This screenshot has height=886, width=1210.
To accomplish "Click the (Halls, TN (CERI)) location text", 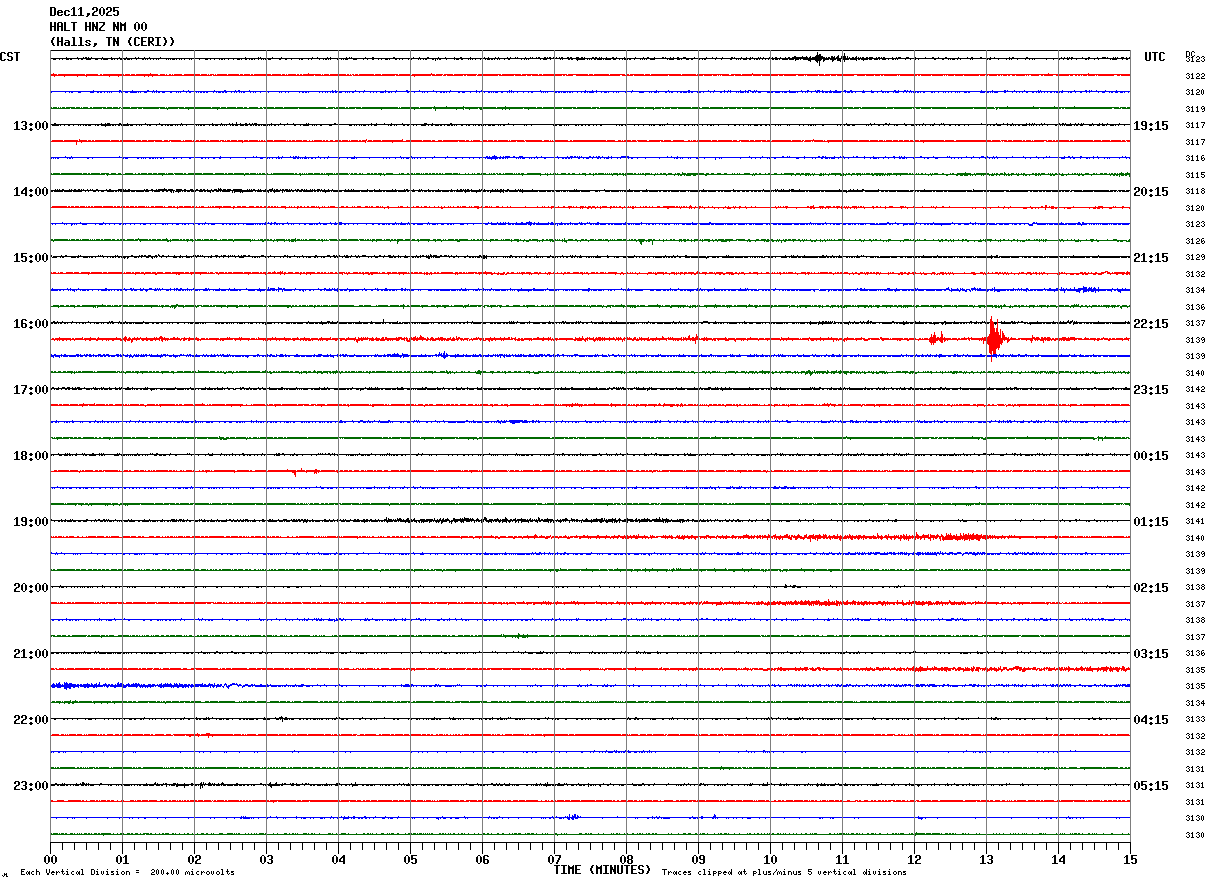I will (112, 42).
